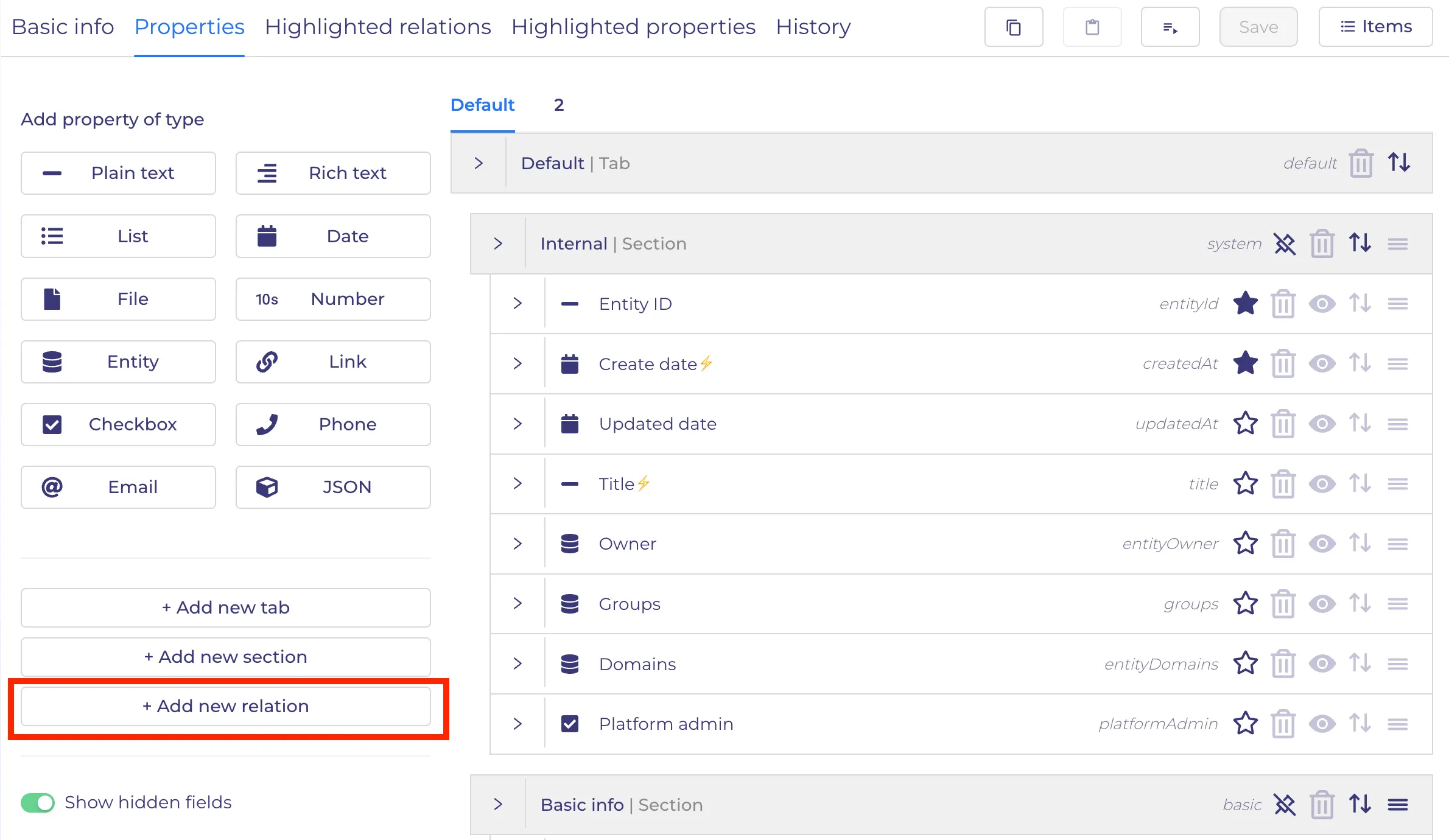Click drag handle on Basic info section

pos(1398,805)
